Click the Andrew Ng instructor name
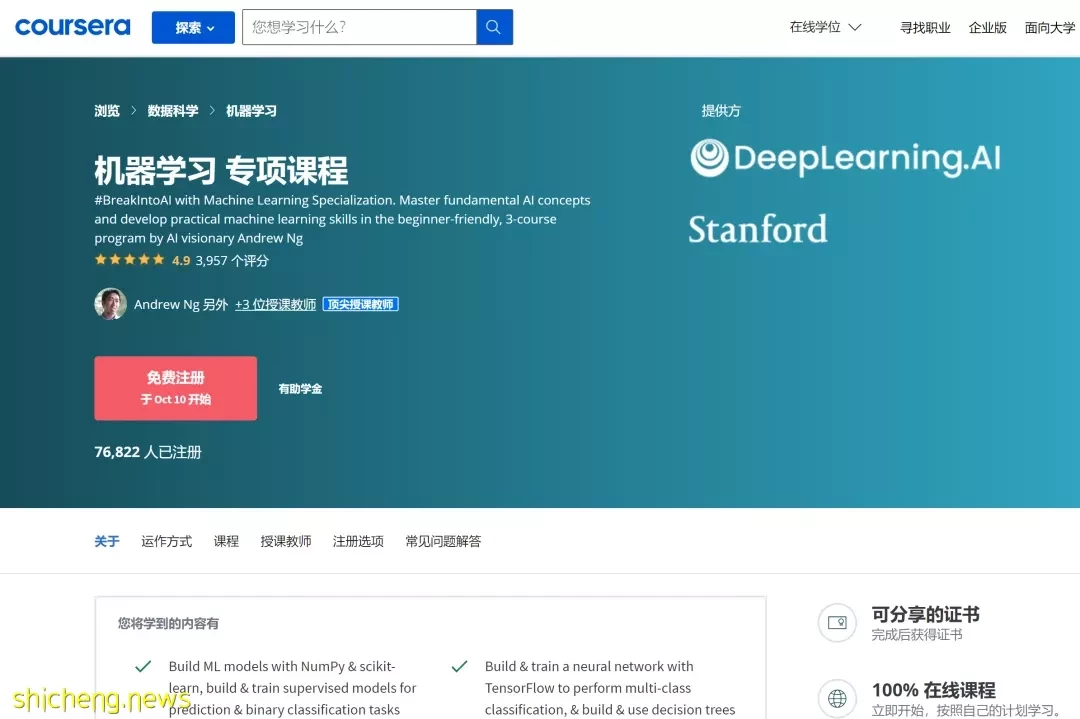The width and height of the screenshot is (1080, 719). [167, 304]
